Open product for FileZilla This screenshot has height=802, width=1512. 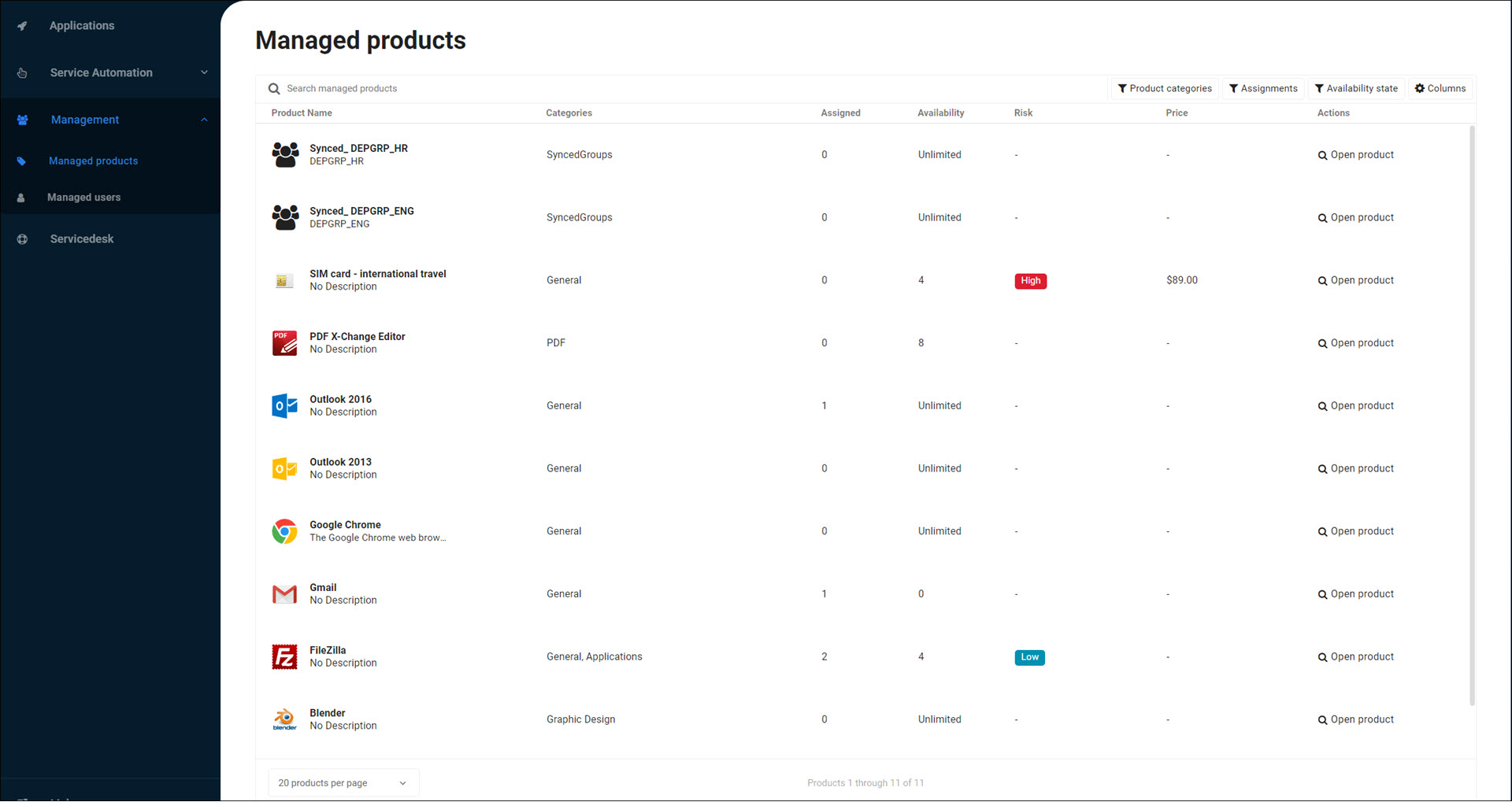(1355, 657)
